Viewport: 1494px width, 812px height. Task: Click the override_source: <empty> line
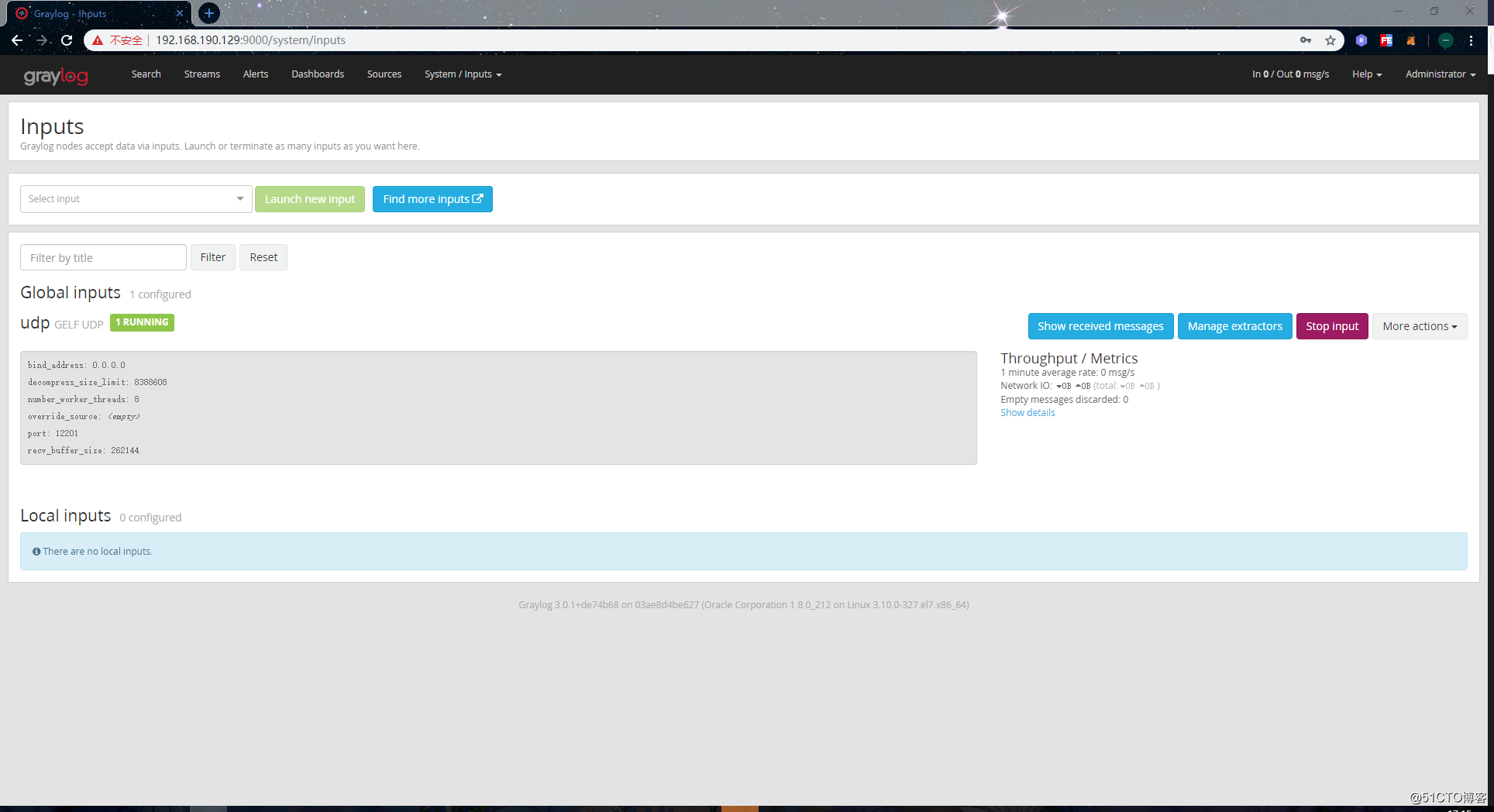(84, 416)
